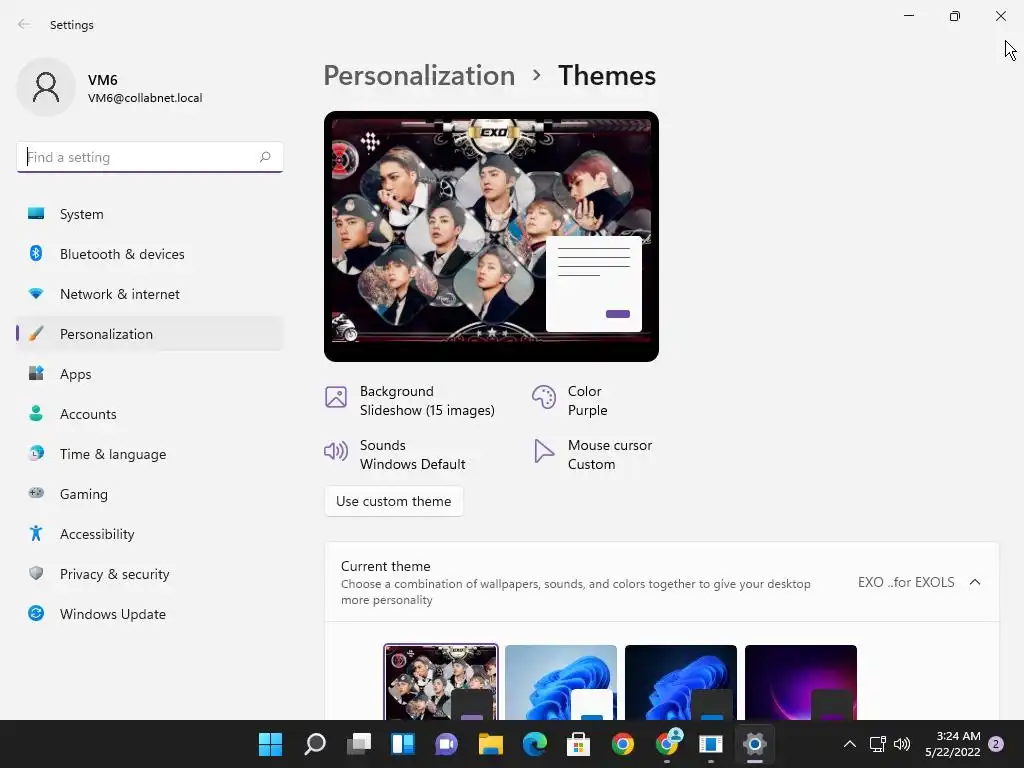Select the EXO theme thumbnail

[x=441, y=682]
